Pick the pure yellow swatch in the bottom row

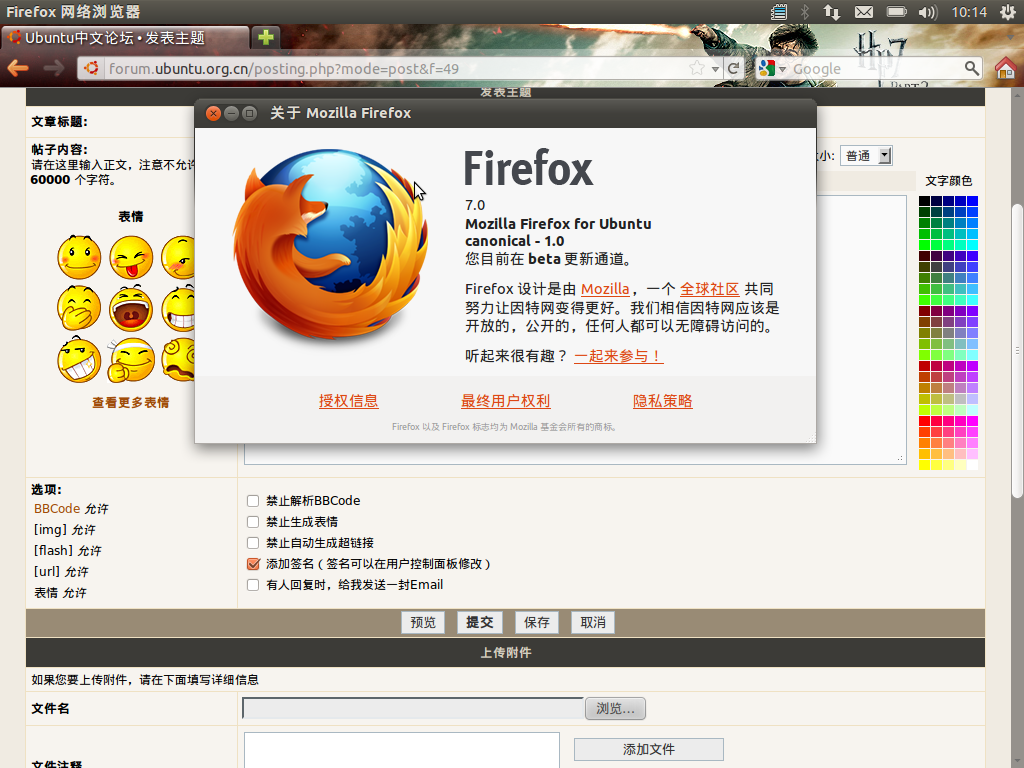pos(924,465)
